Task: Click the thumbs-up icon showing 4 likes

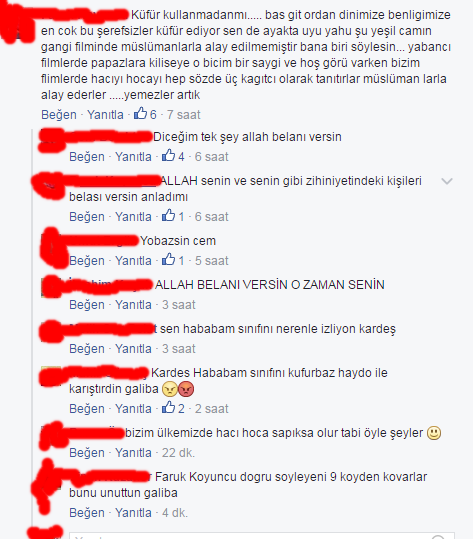Action: click(x=168, y=155)
